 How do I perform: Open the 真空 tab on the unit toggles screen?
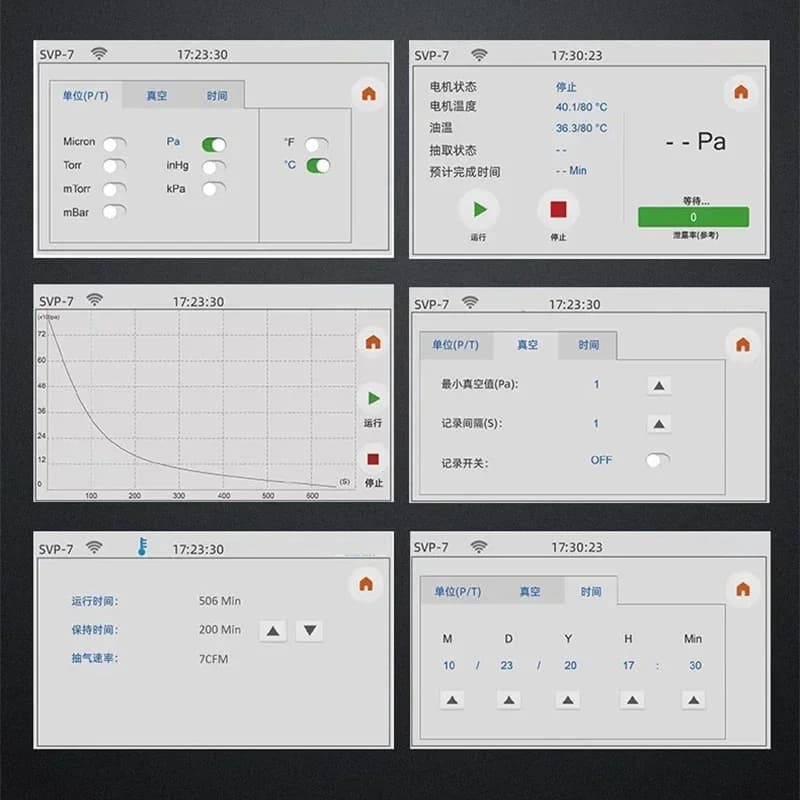point(157,95)
